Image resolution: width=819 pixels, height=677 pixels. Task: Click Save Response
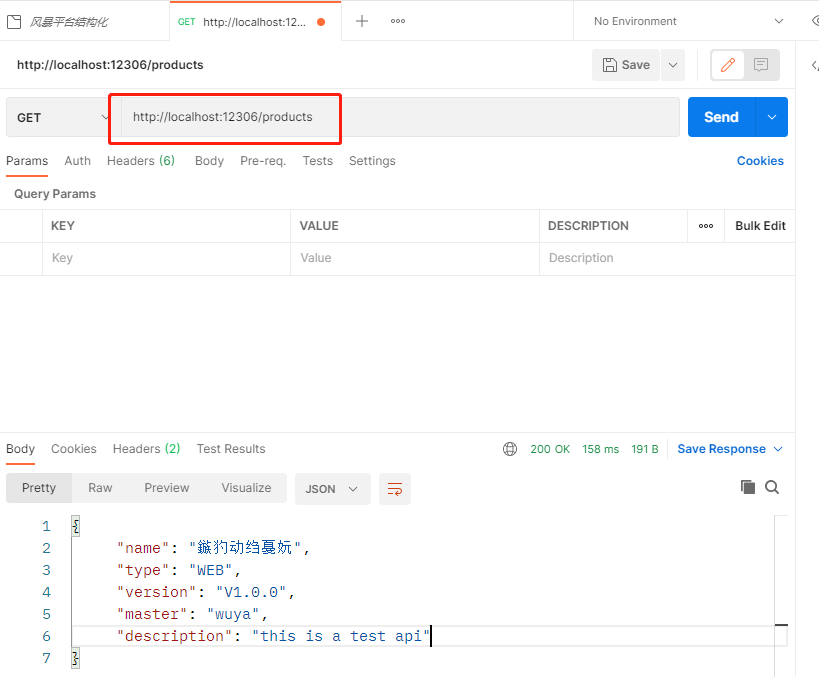coord(721,449)
